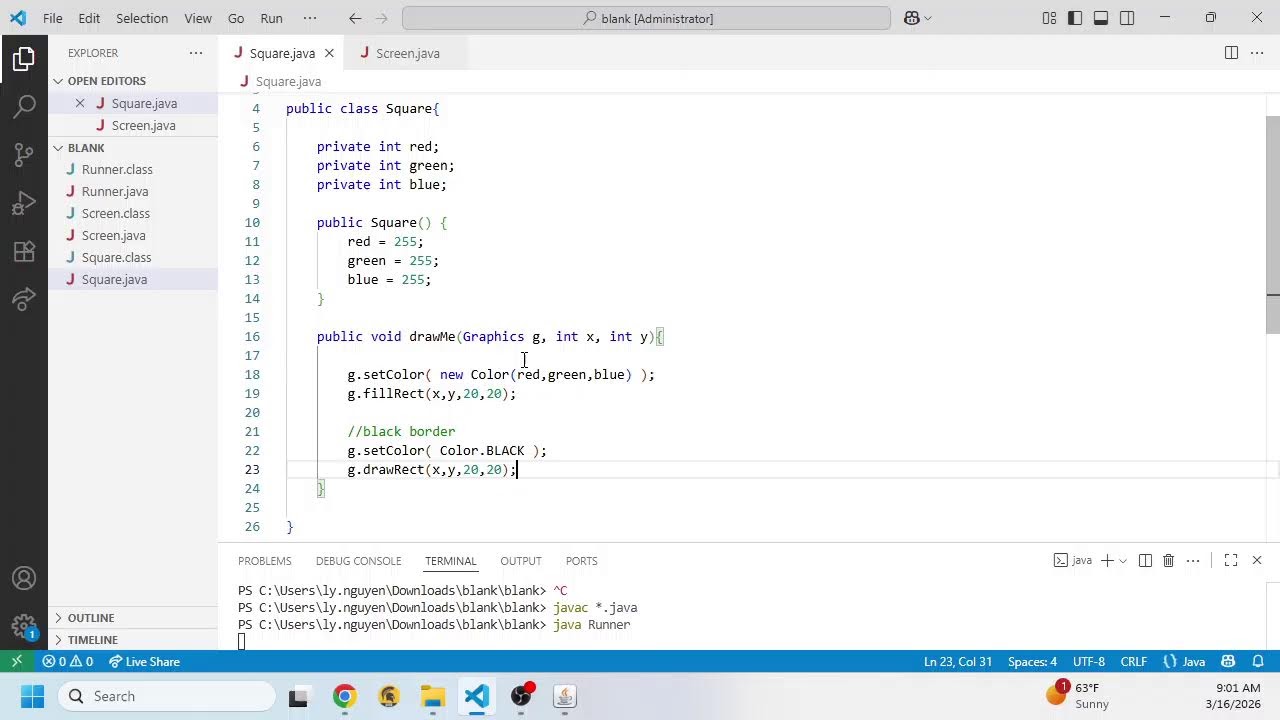Click the UTF-8 encoding status item

(1089, 661)
